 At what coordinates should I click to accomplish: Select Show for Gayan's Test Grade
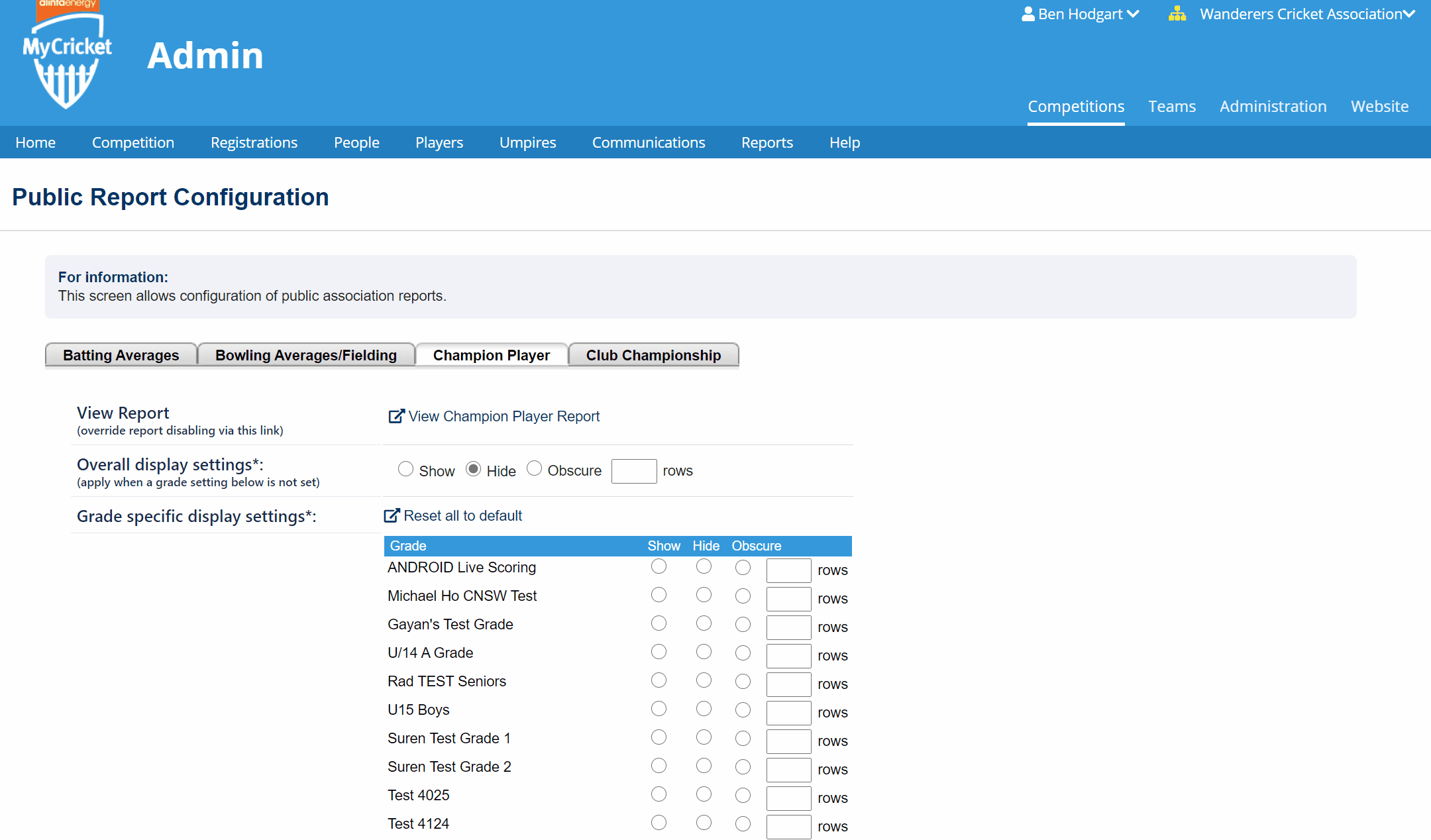(x=659, y=623)
